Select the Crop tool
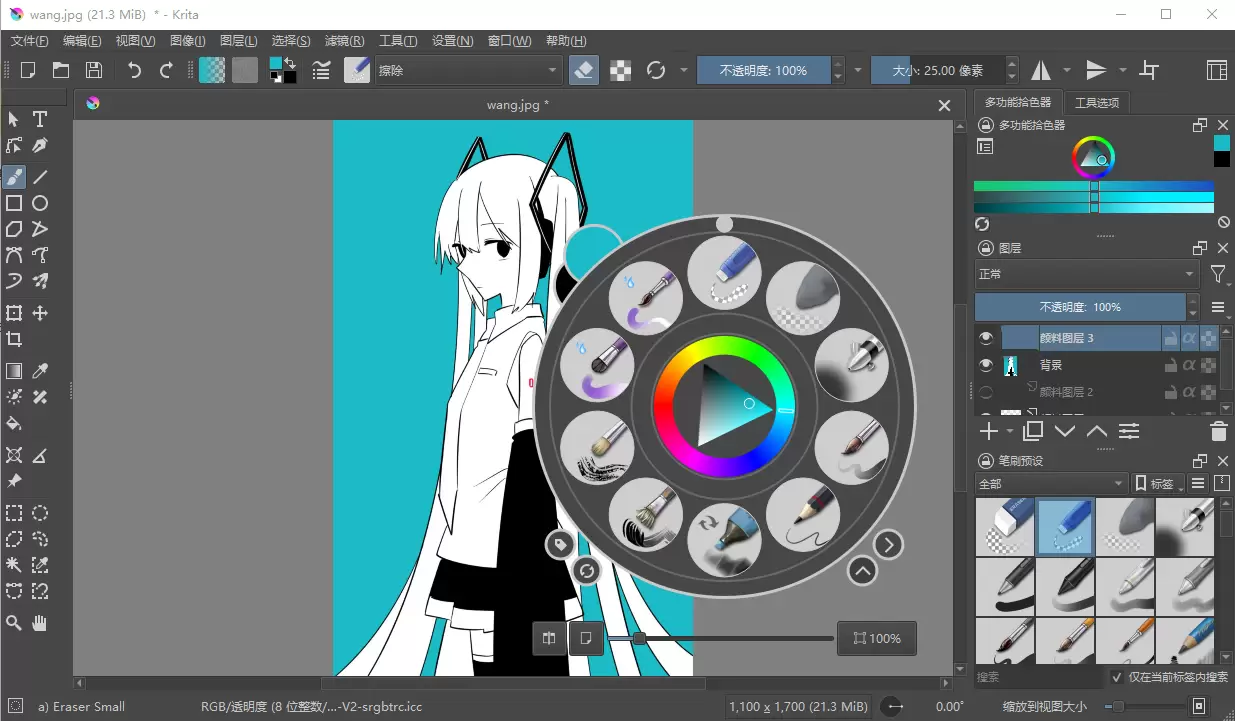Screen dimensions: 1235x721 (x=14, y=339)
